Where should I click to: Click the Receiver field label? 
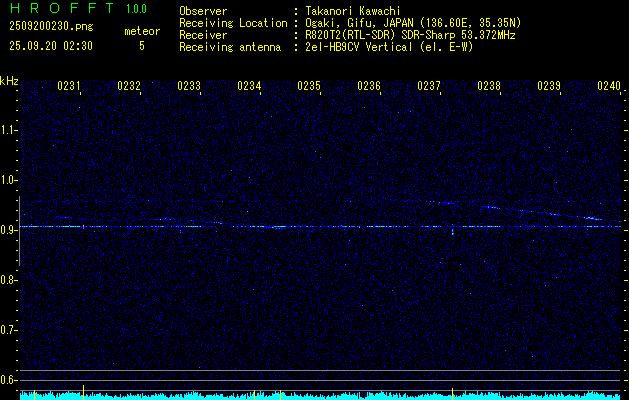pos(203,35)
